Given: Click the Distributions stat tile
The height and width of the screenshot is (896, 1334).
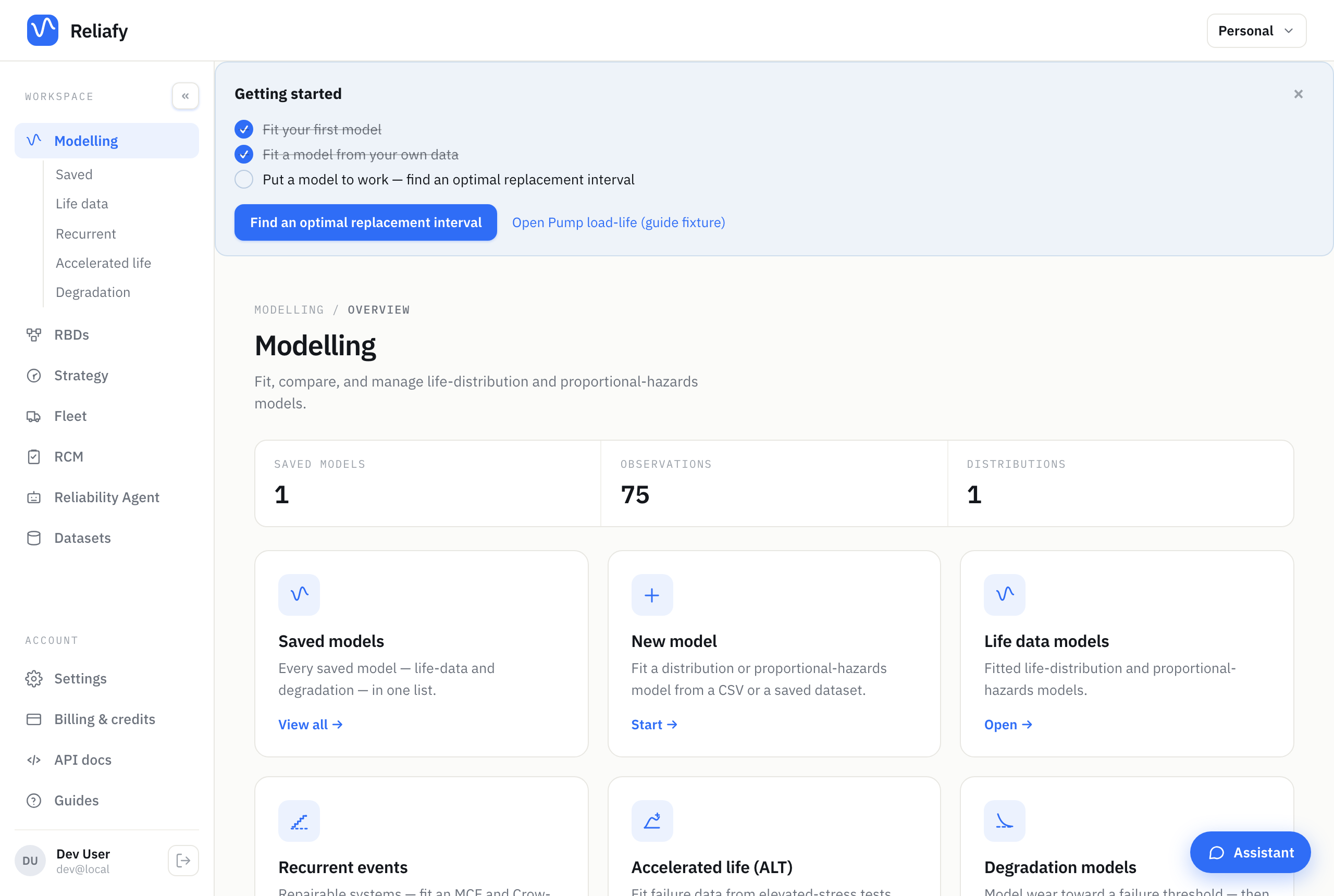Looking at the screenshot, I should (x=1120, y=483).
